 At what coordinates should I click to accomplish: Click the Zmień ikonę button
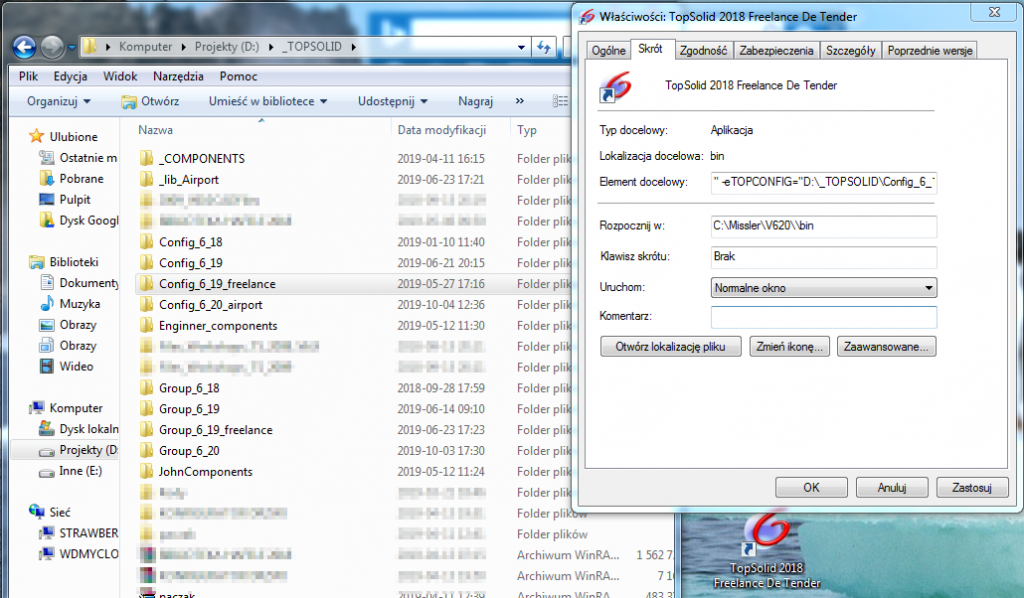coord(790,347)
